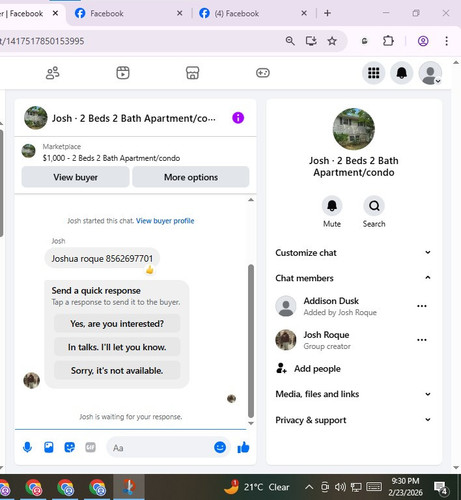Click More options button
This screenshot has width=461, height=500.
tap(191, 177)
